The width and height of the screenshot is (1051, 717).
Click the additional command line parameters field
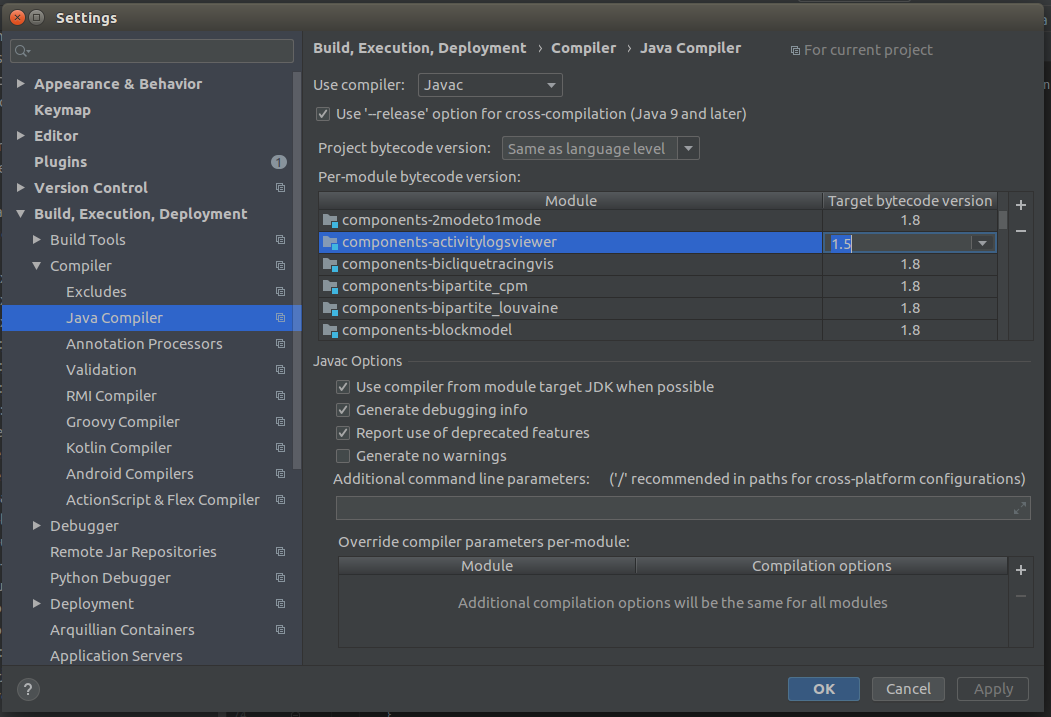[680, 508]
